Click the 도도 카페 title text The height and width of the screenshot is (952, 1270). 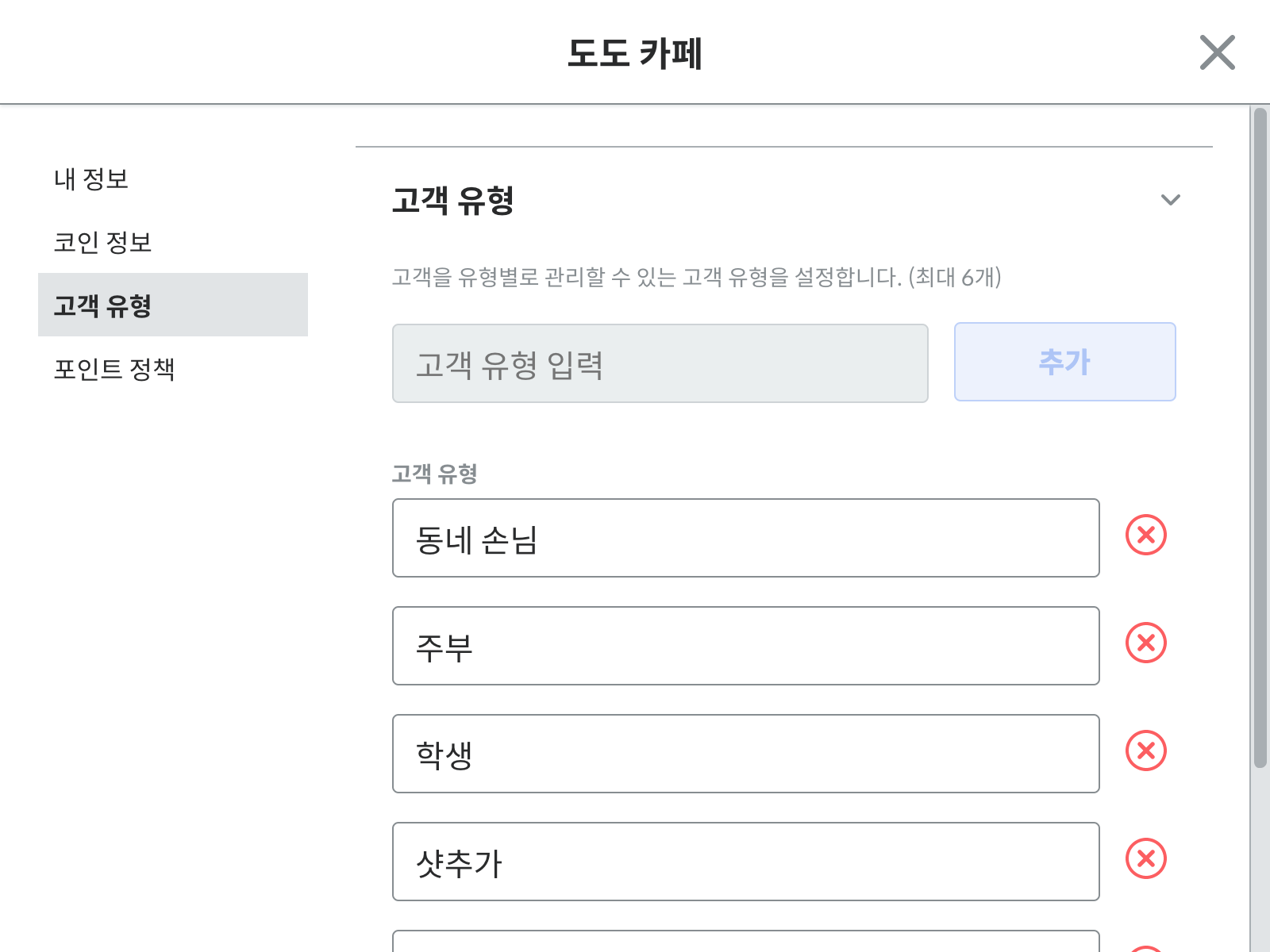click(x=635, y=53)
